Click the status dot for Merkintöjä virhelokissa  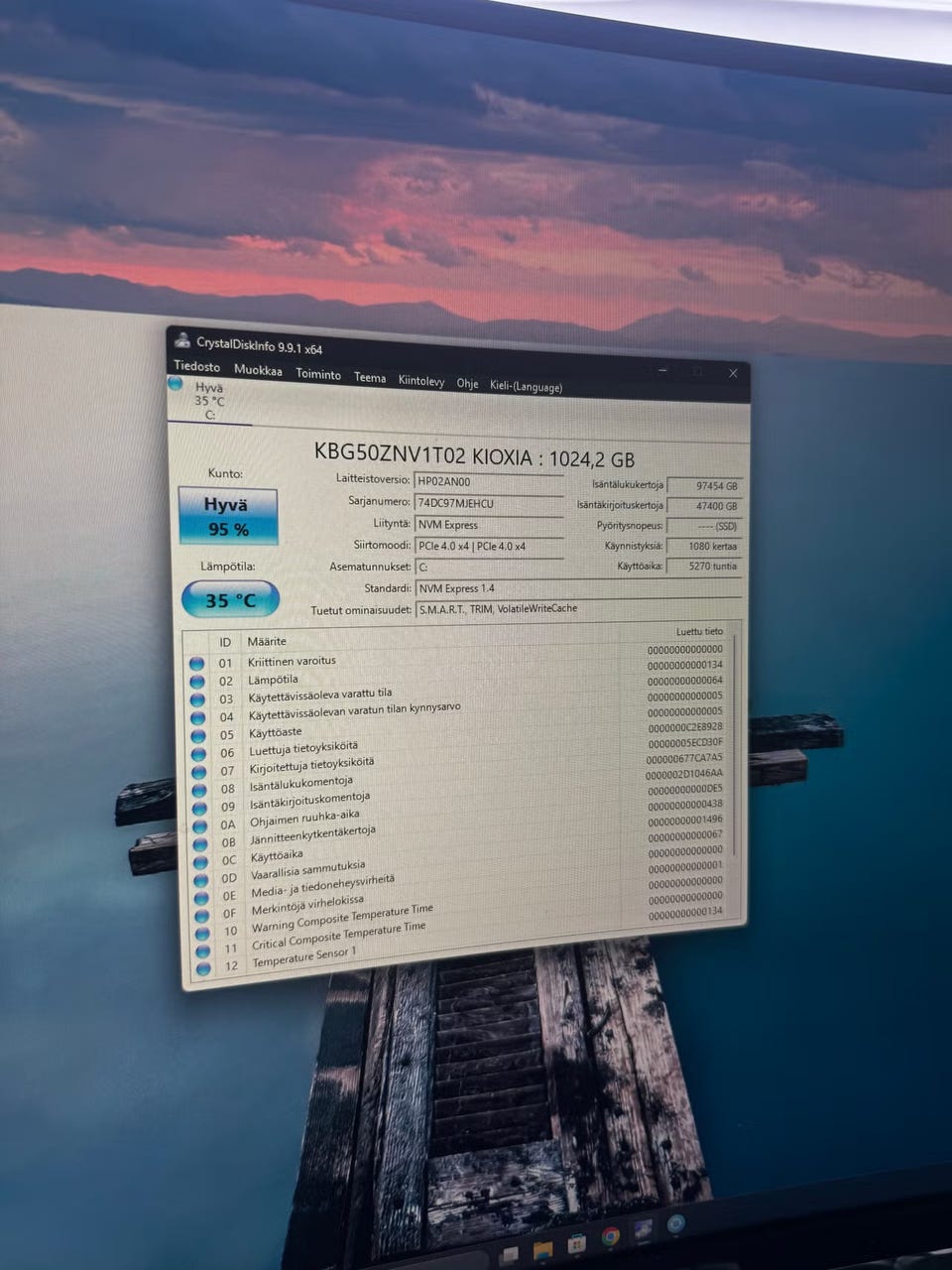tap(202, 916)
